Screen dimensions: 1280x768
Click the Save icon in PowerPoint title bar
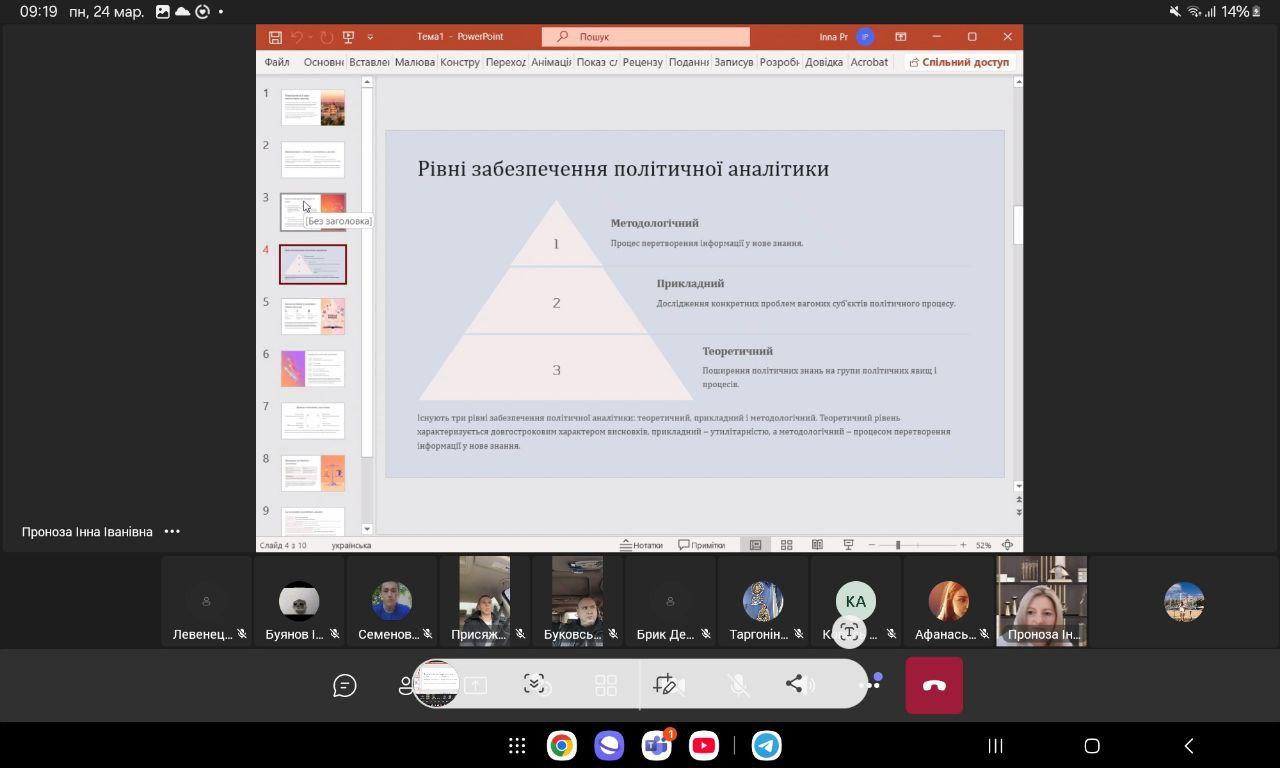pos(275,37)
